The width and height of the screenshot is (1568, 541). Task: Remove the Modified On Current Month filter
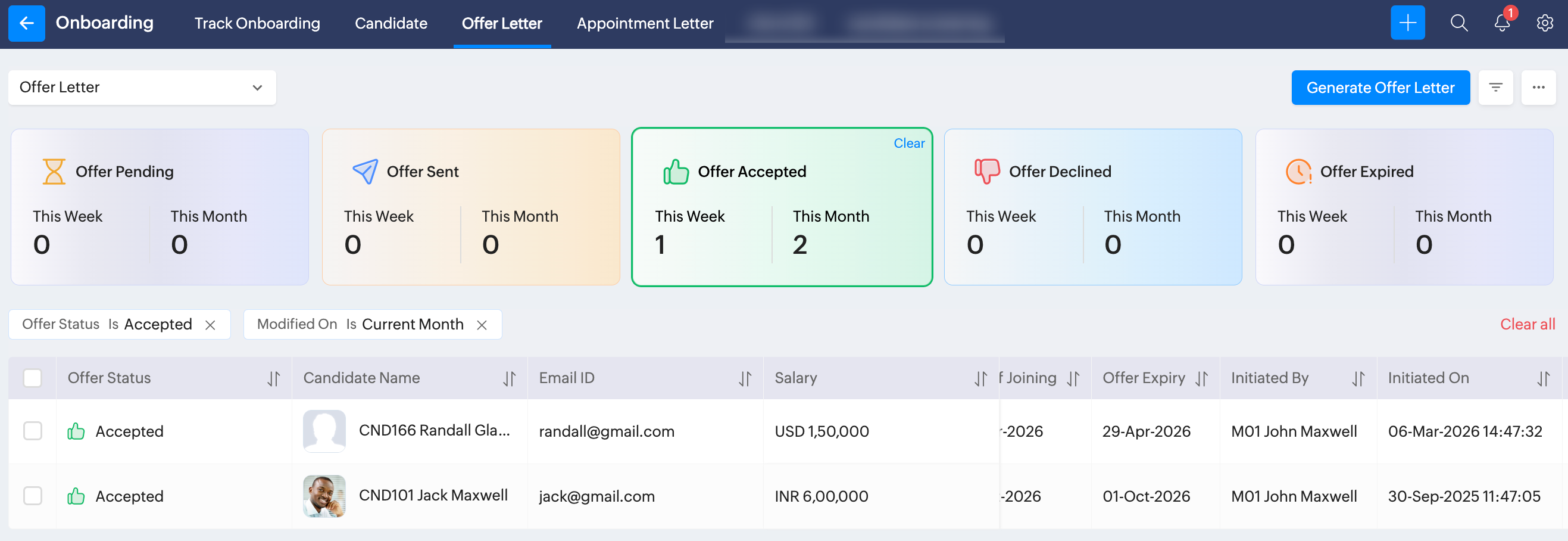tap(482, 325)
